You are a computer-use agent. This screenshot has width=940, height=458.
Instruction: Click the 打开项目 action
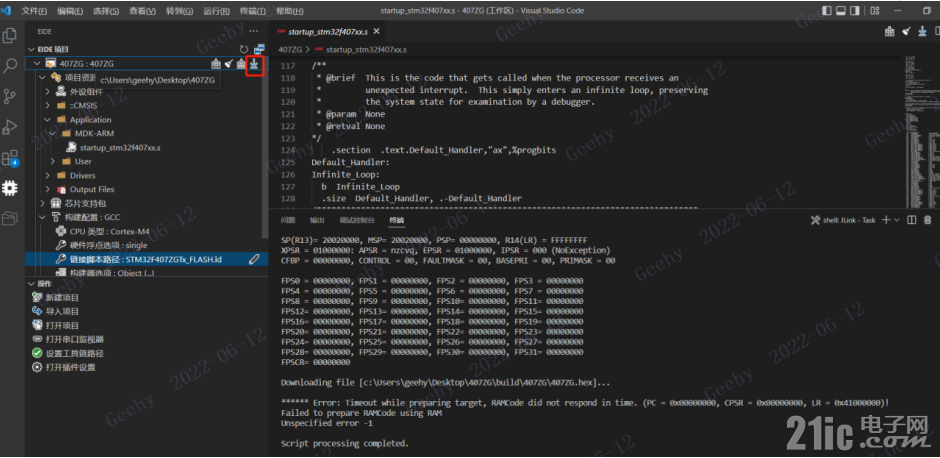(62, 326)
